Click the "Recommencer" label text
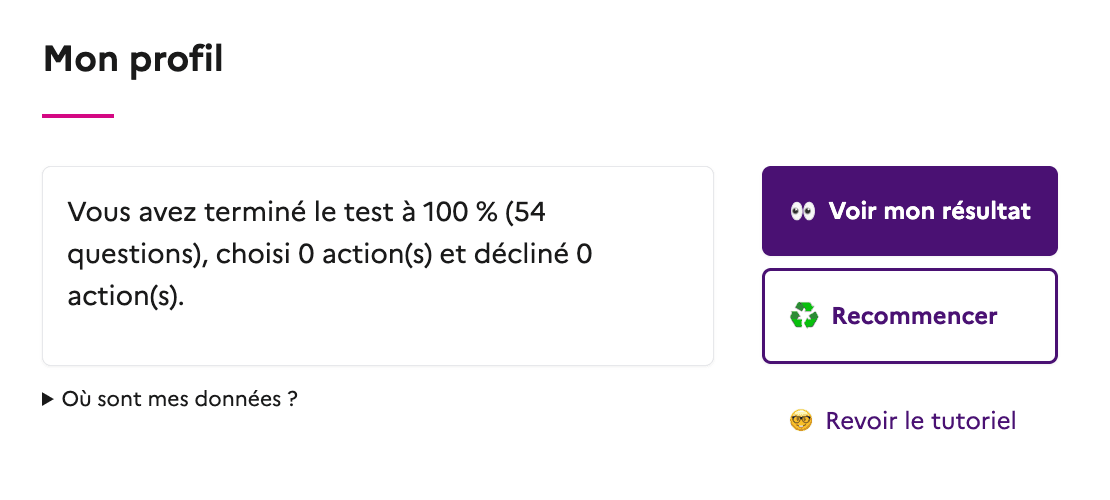The height and width of the screenshot is (500, 1110). point(914,317)
